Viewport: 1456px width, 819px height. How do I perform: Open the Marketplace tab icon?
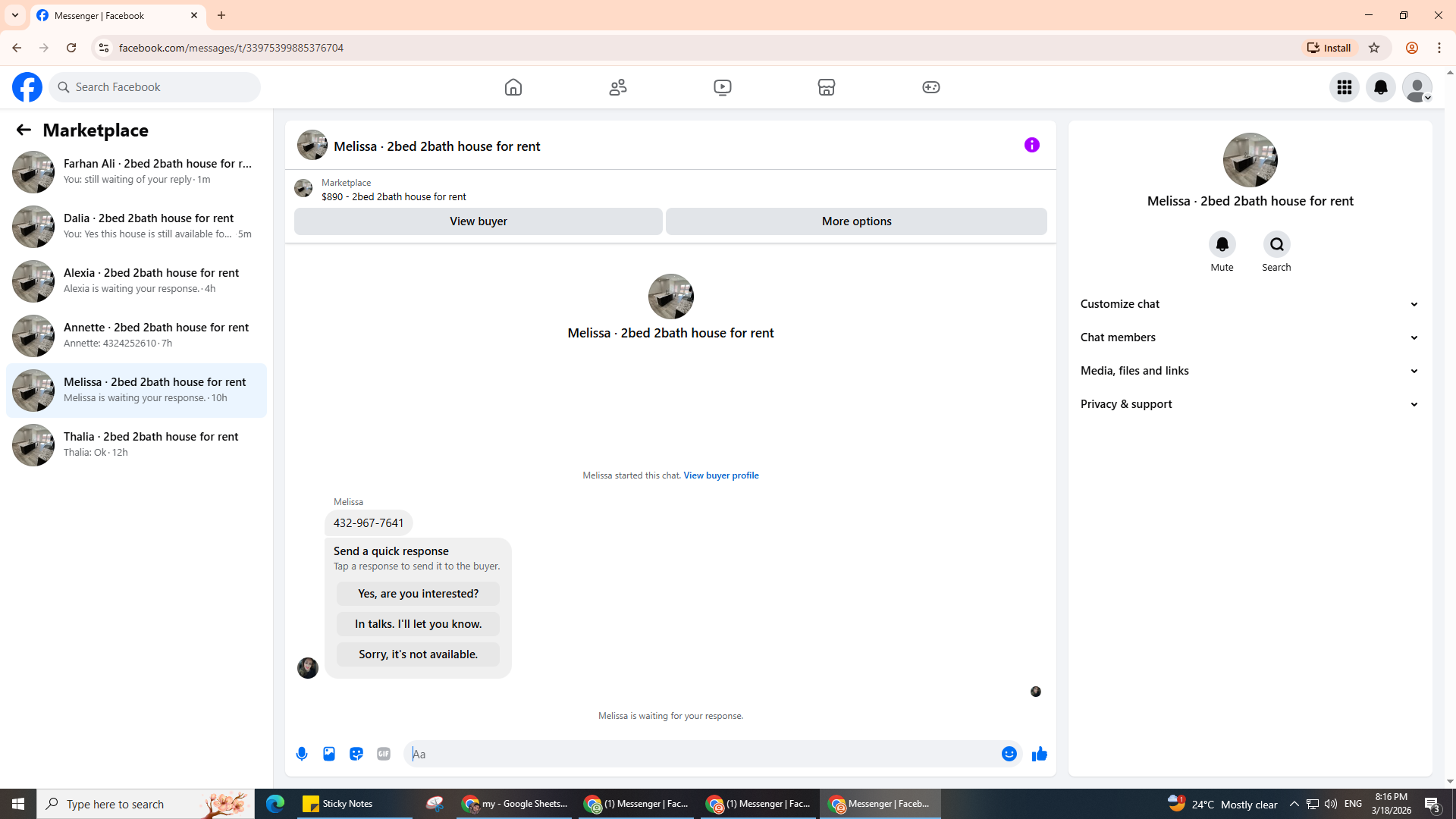826,87
